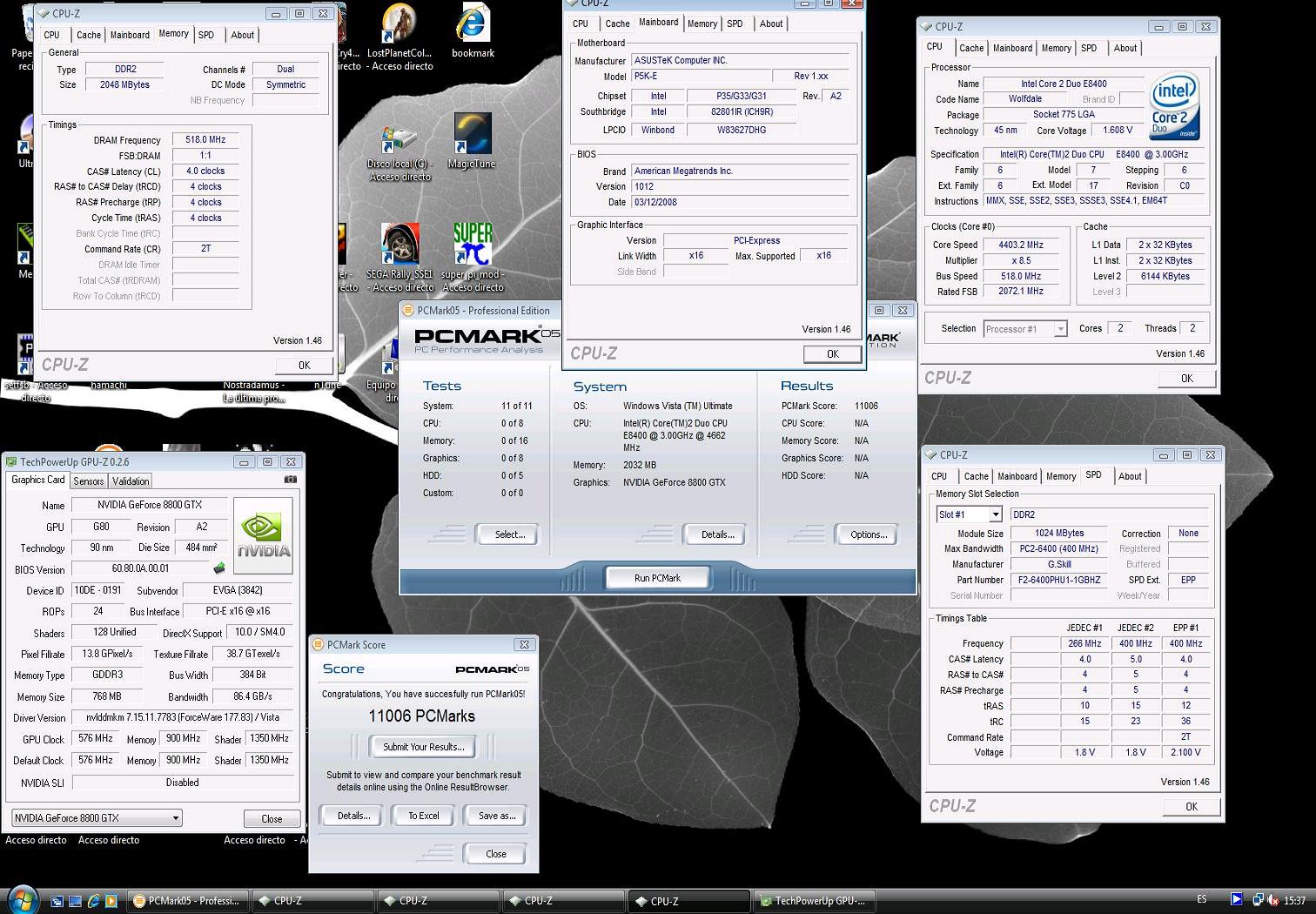Click DRAM Frequency value 518.0 MHz

pyautogui.click(x=205, y=139)
